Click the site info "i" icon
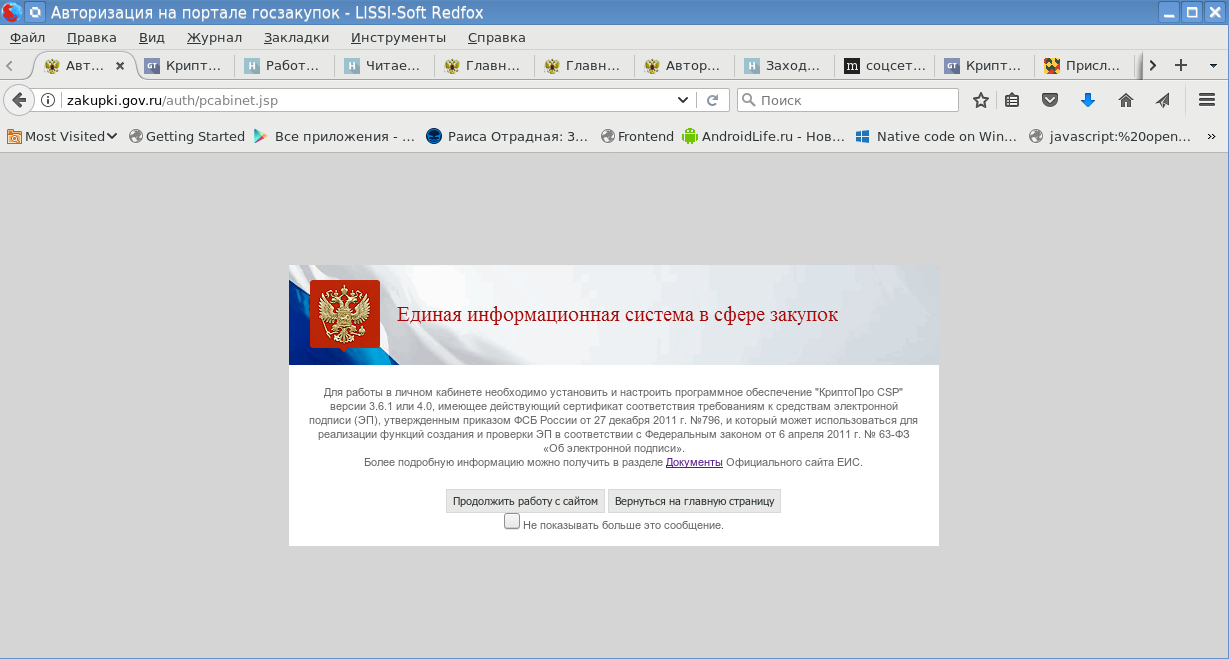The height and width of the screenshot is (659, 1229). 46,100
